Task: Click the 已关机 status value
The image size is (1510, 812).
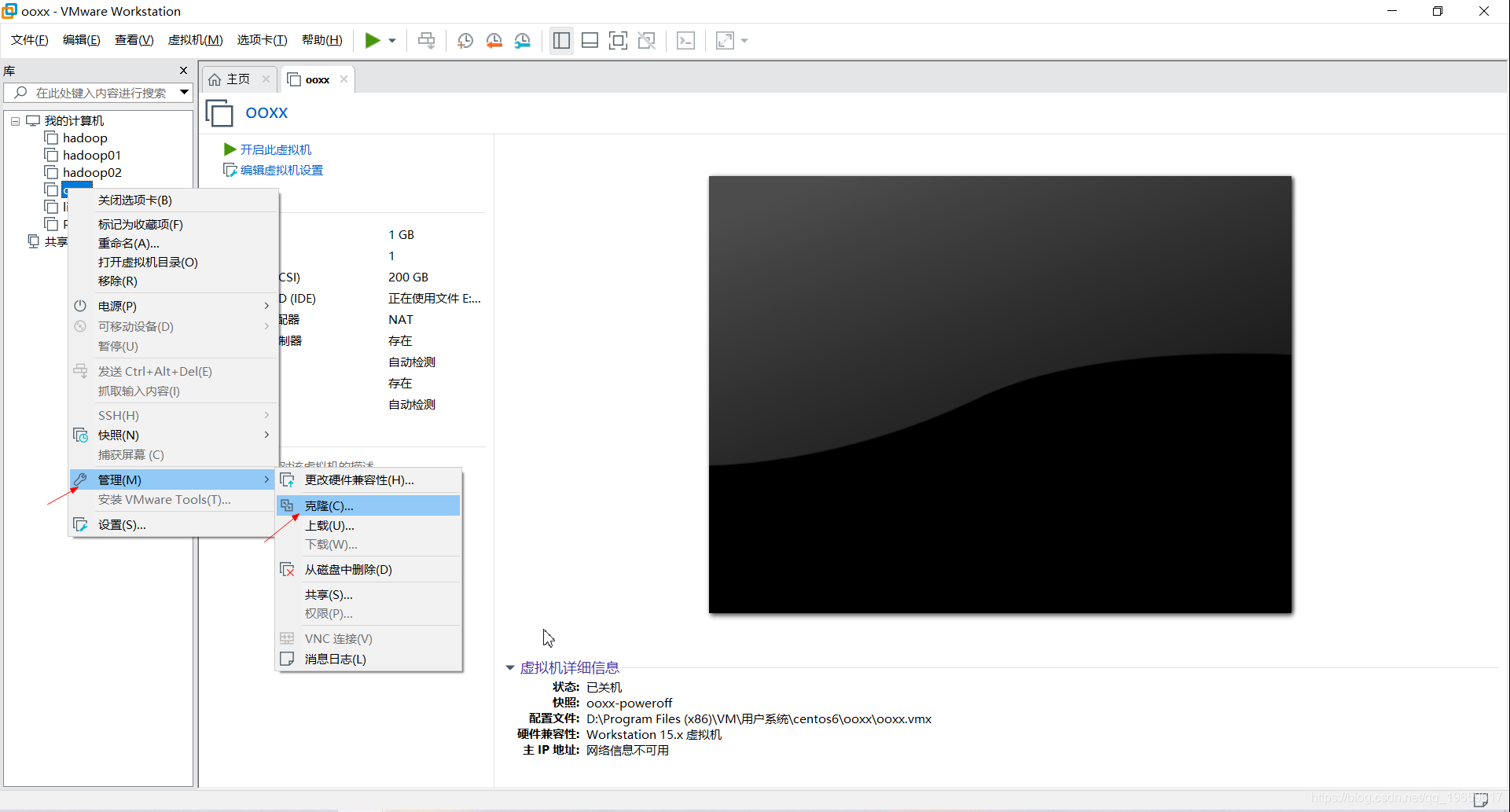Action: click(x=604, y=688)
